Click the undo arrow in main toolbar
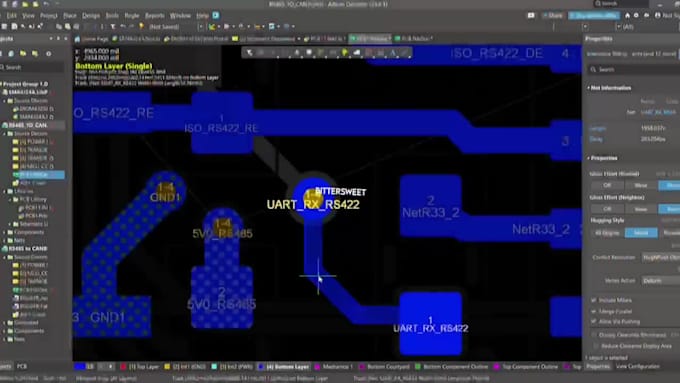Image resolution: width=680 pixels, height=383 pixels. (123, 26)
